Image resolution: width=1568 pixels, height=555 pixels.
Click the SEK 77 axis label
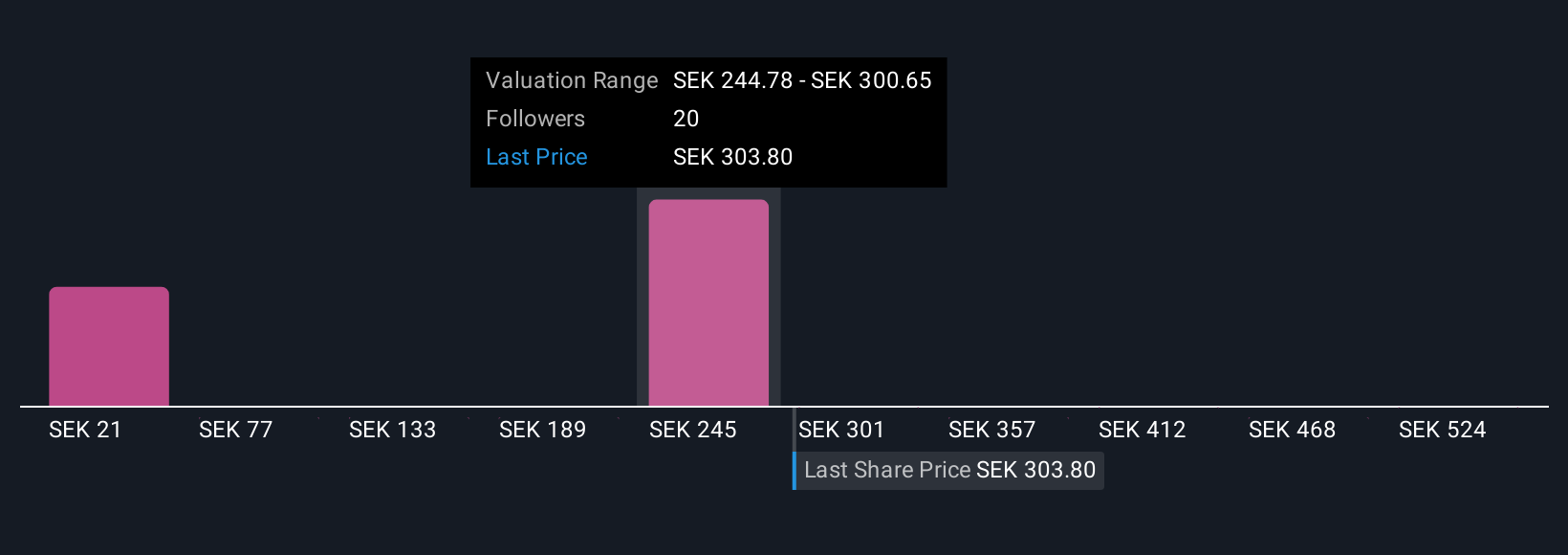pos(235,430)
